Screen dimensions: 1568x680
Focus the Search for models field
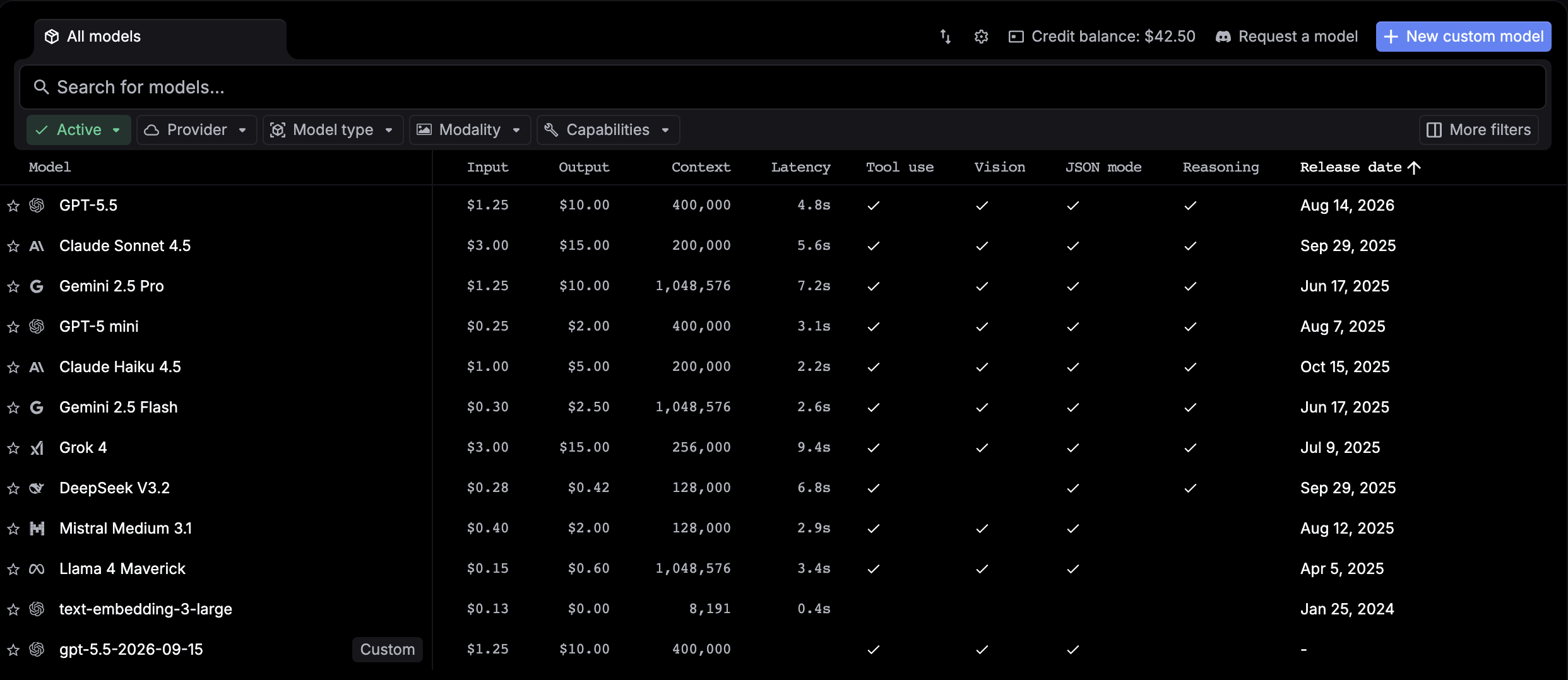(783, 87)
